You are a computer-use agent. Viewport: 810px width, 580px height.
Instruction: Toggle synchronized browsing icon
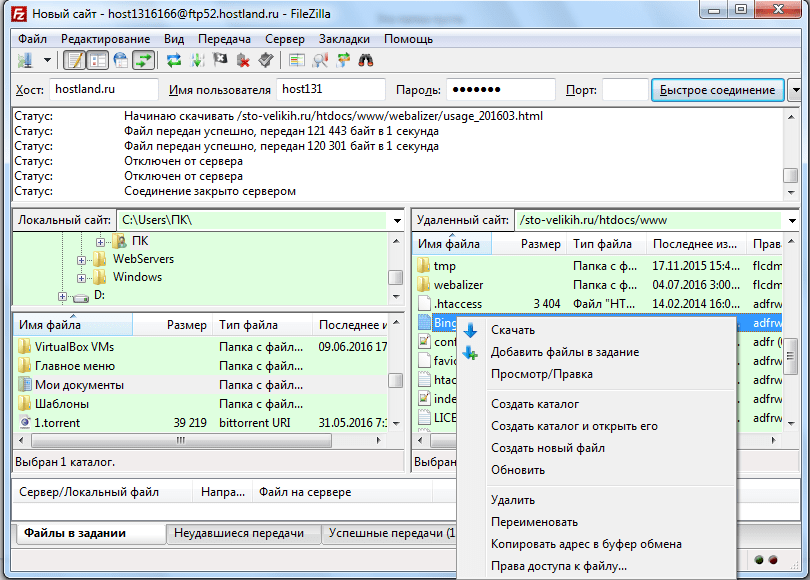[343, 60]
